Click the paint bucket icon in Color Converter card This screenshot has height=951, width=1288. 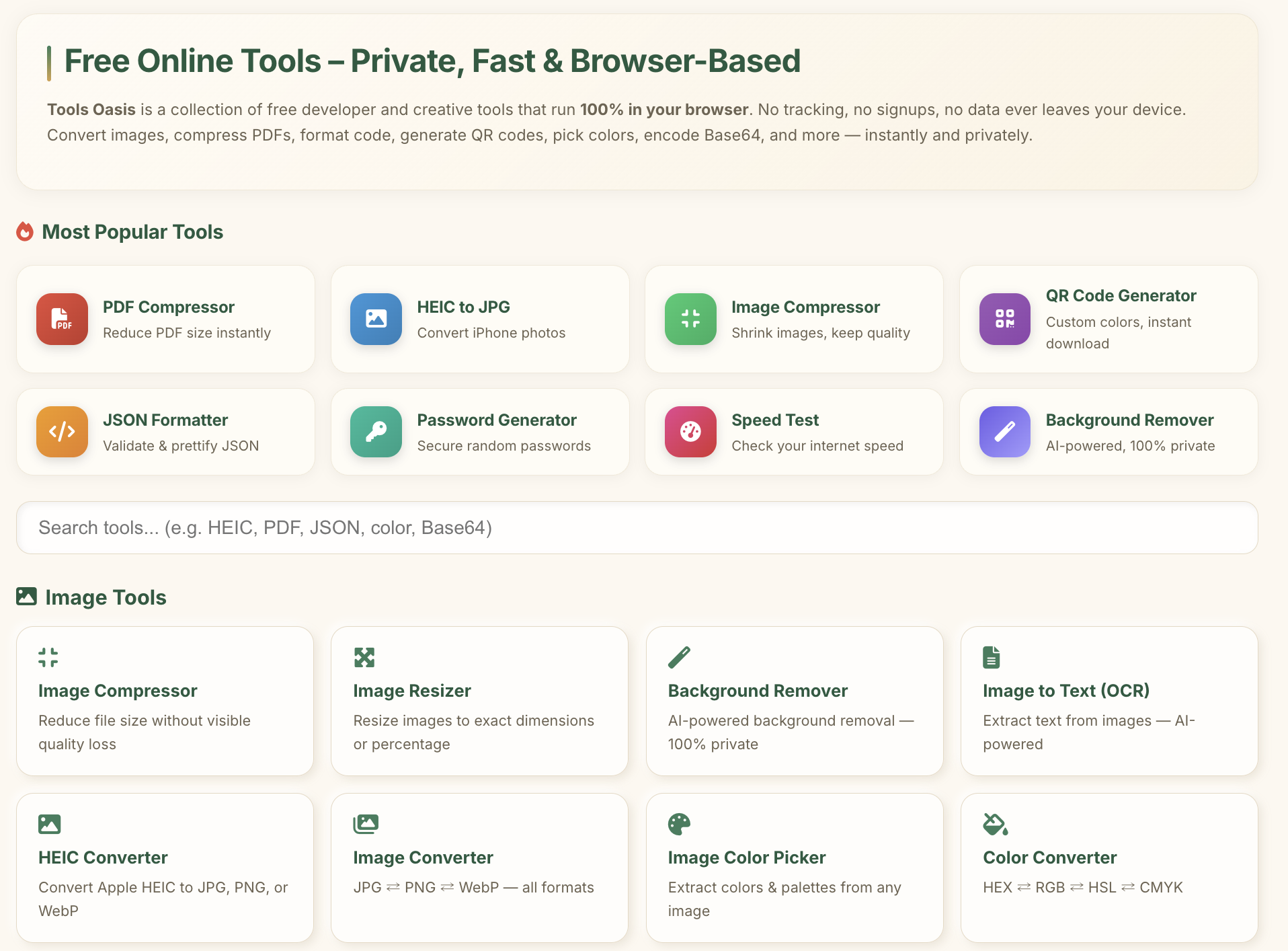tap(995, 824)
